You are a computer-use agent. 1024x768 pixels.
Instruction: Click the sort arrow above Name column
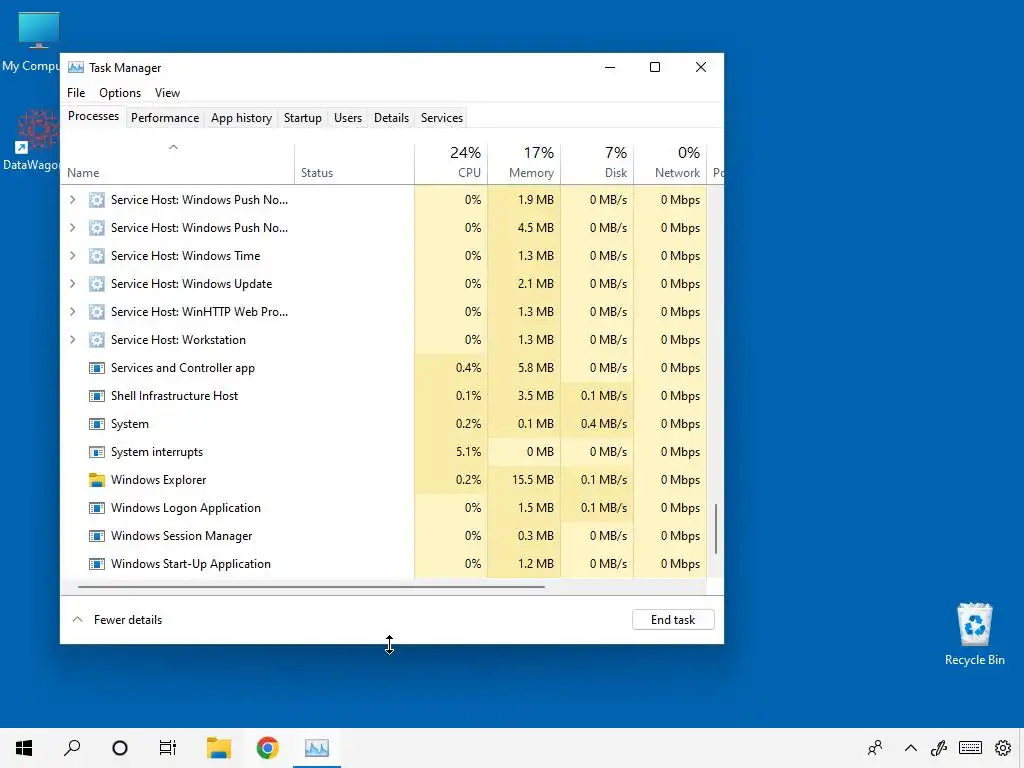tap(173, 148)
